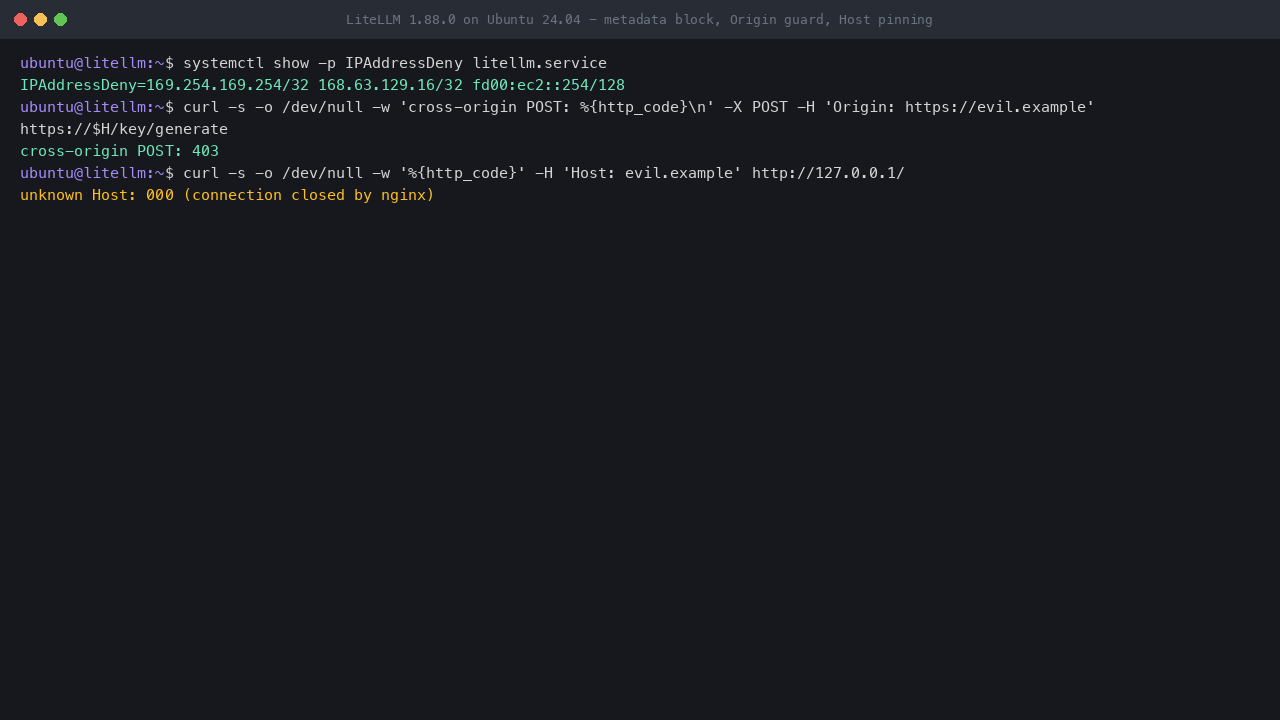
Task: Select the IPAddressDeny output line
Action: tap(322, 85)
